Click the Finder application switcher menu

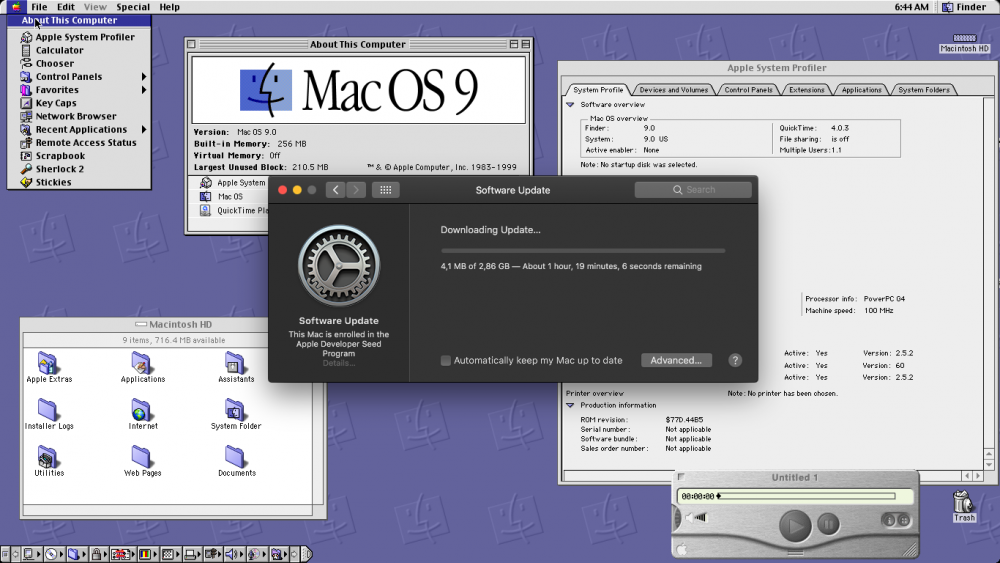[x=964, y=7]
